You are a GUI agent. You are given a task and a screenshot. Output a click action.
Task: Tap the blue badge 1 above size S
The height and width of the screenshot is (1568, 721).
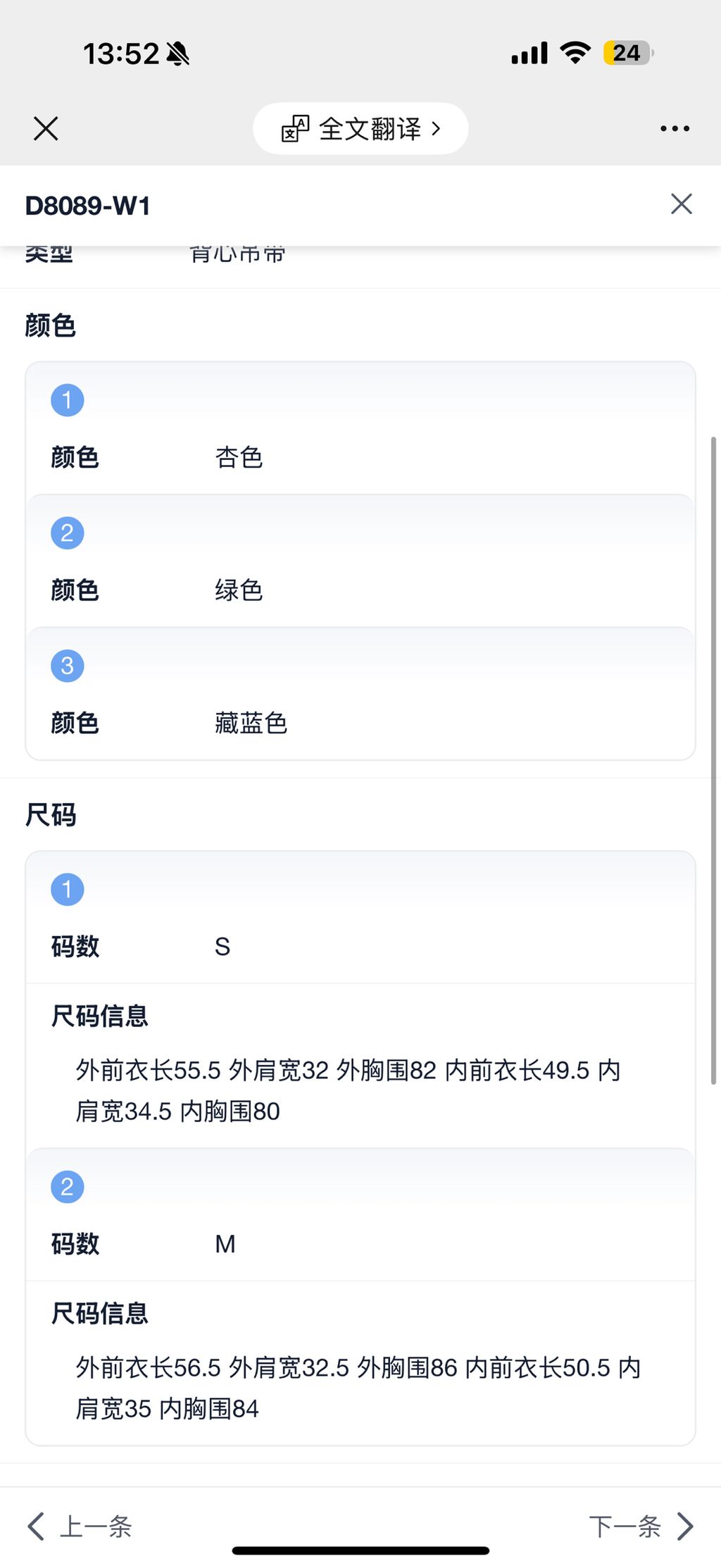[67, 888]
